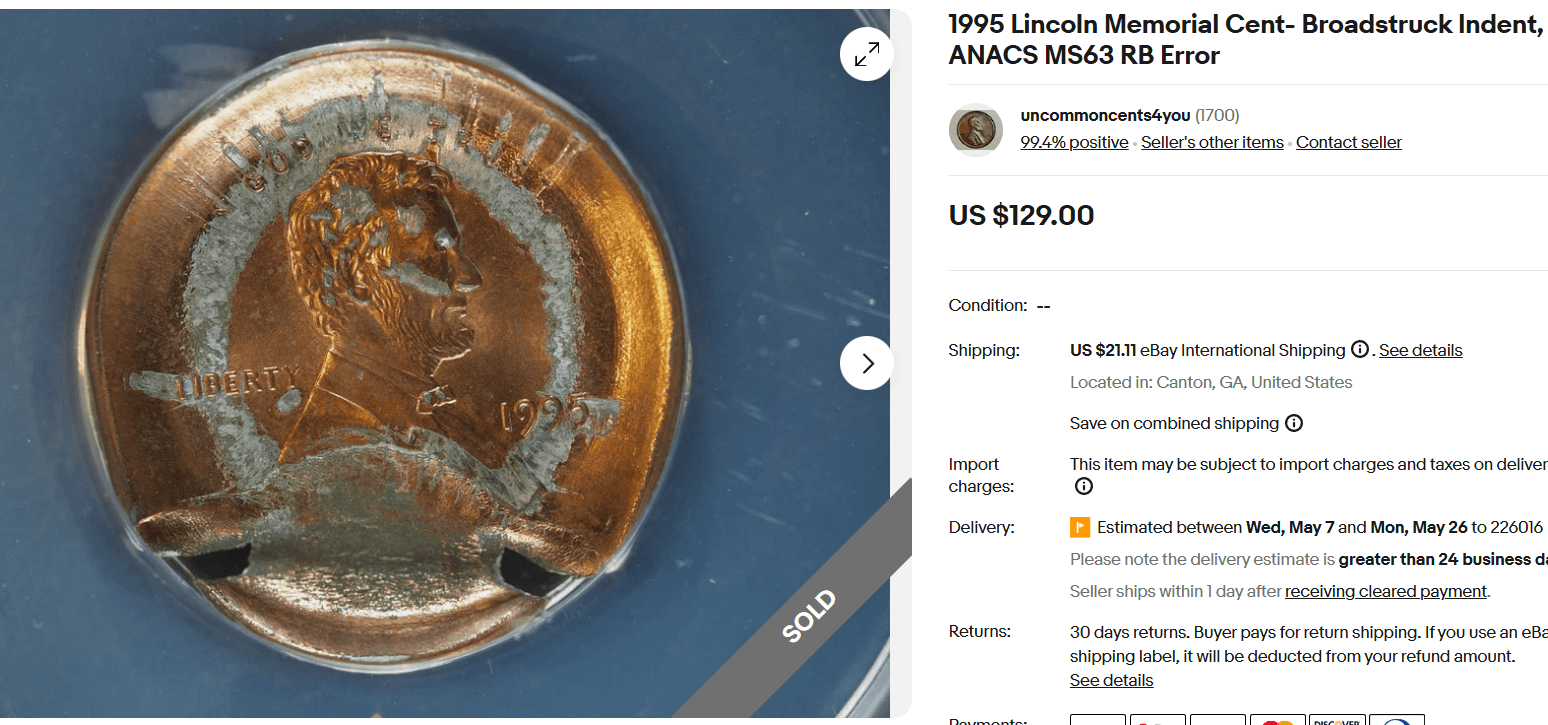The width and height of the screenshot is (1548, 725).
Task: Click the receiving cleared payment link
Action: click(x=1385, y=591)
